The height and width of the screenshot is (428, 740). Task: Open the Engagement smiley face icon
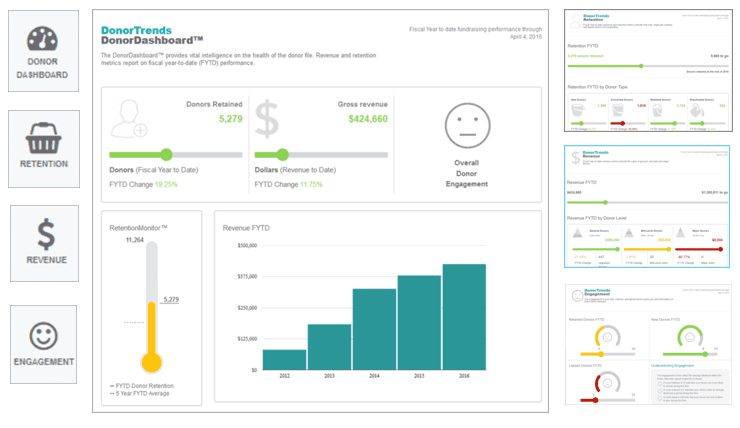(x=43, y=336)
